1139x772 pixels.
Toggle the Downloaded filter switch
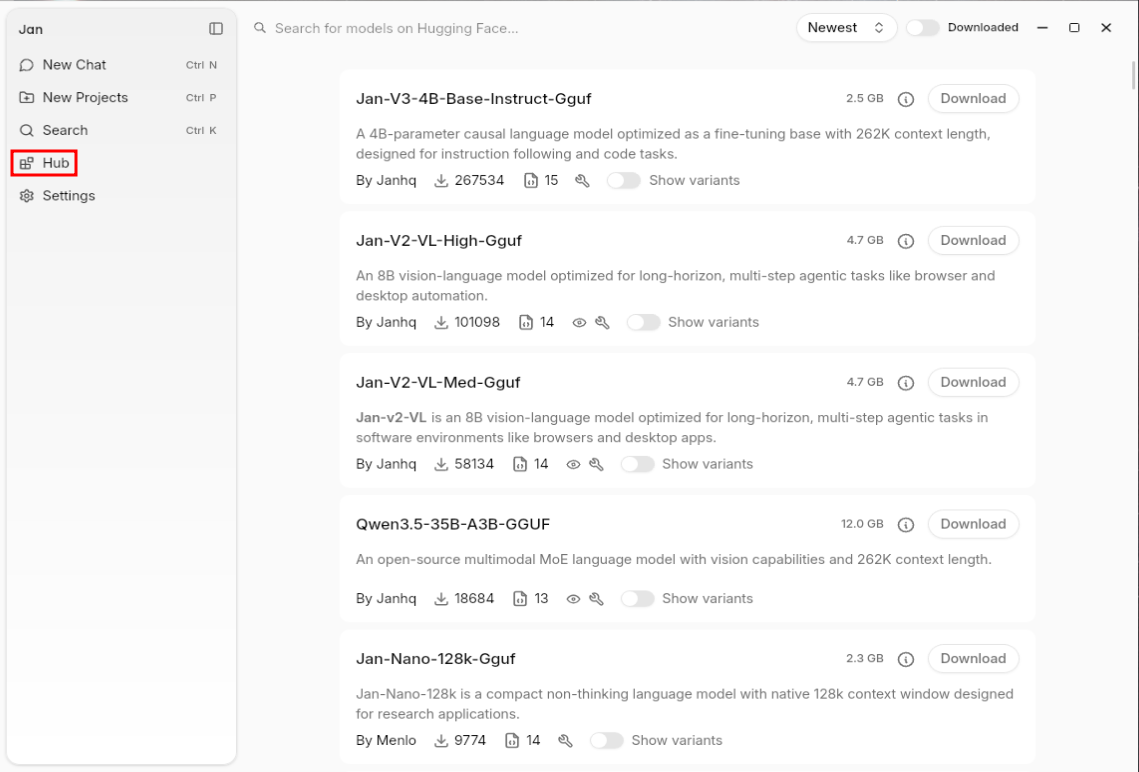pos(923,28)
